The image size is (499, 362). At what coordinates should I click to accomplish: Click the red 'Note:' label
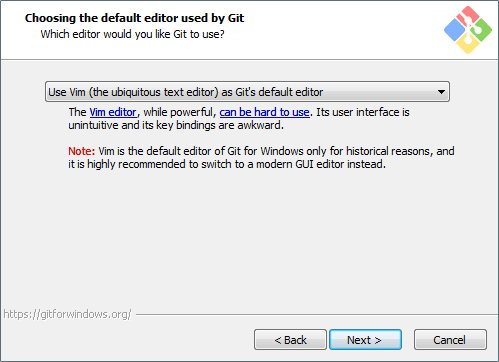82,151
